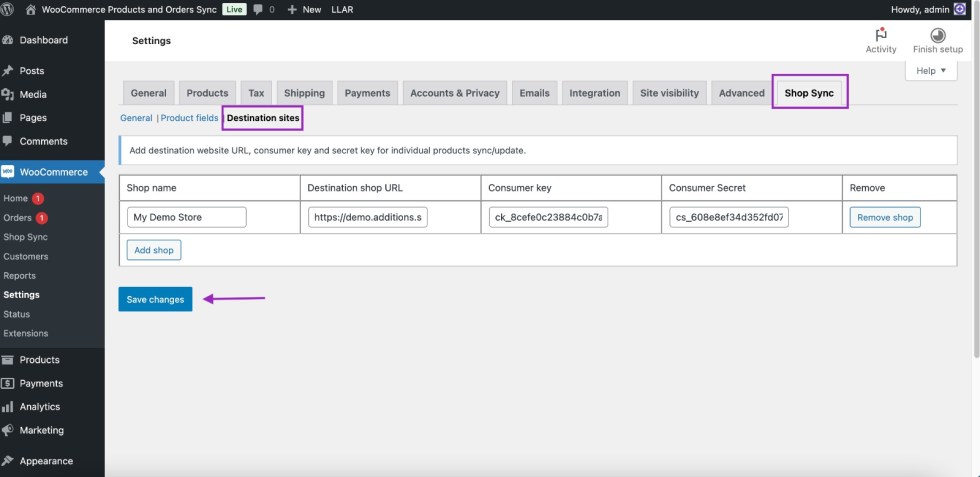
Task: Switch to the Shipping tab
Action: (304, 93)
